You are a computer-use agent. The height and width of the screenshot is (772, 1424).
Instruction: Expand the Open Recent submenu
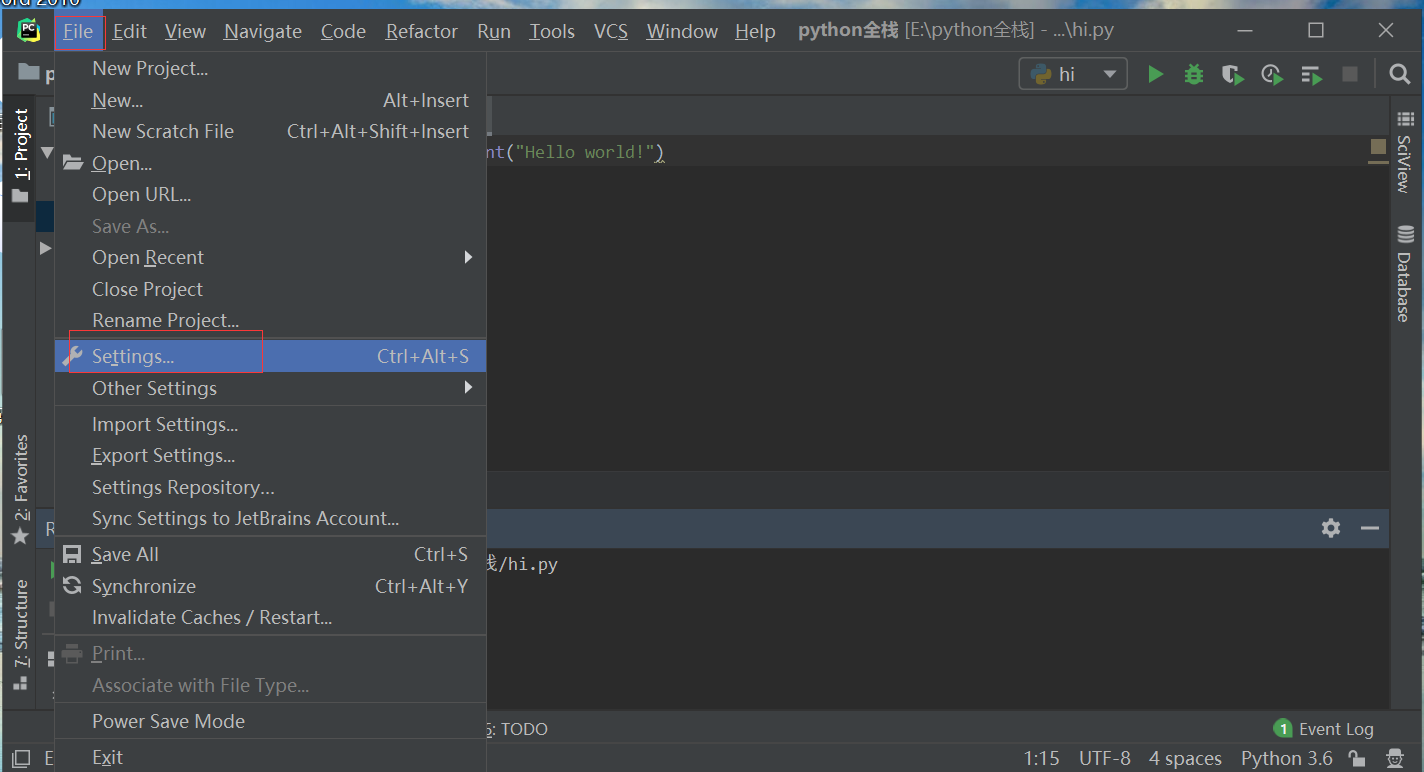[x=270, y=257]
